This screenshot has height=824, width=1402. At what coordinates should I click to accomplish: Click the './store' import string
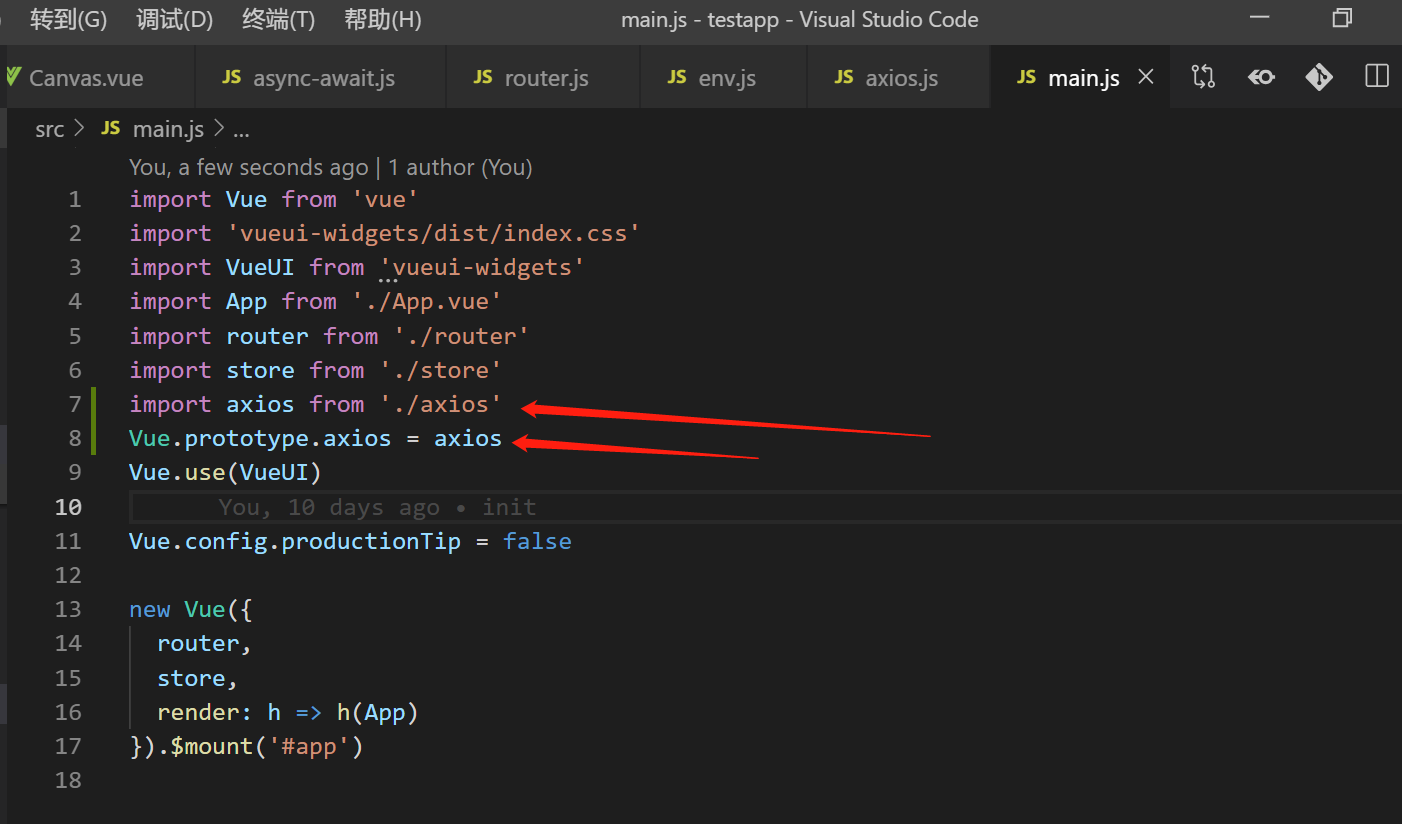440,370
